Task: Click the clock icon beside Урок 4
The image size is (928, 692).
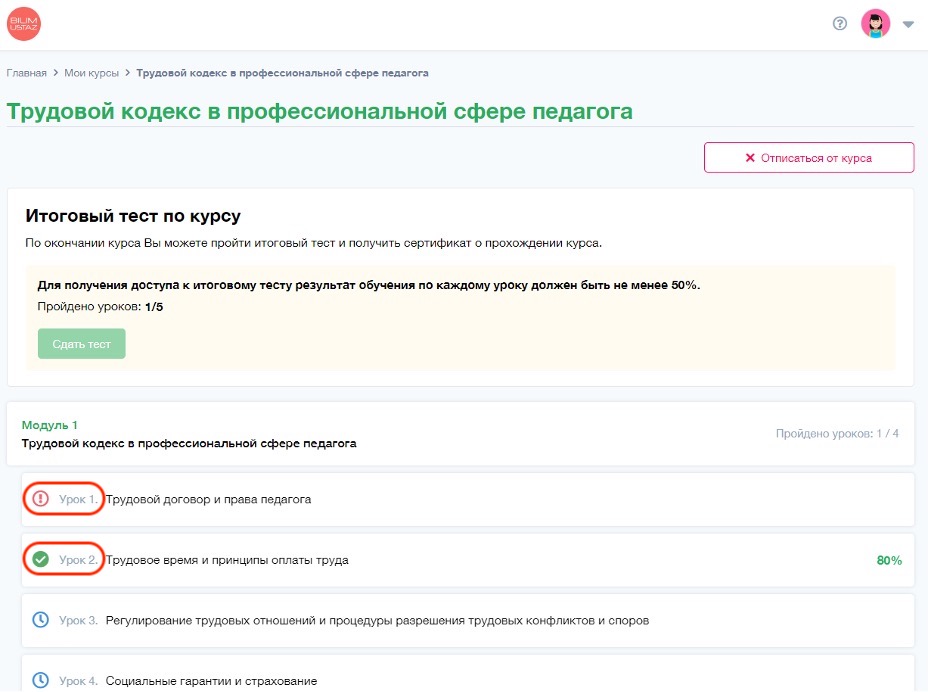Action: click(x=41, y=681)
